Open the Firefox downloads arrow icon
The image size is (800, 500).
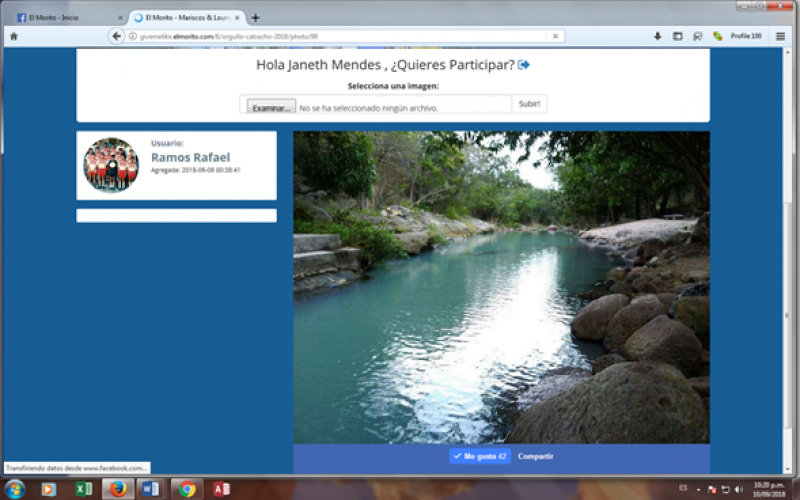[x=657, y=36]
